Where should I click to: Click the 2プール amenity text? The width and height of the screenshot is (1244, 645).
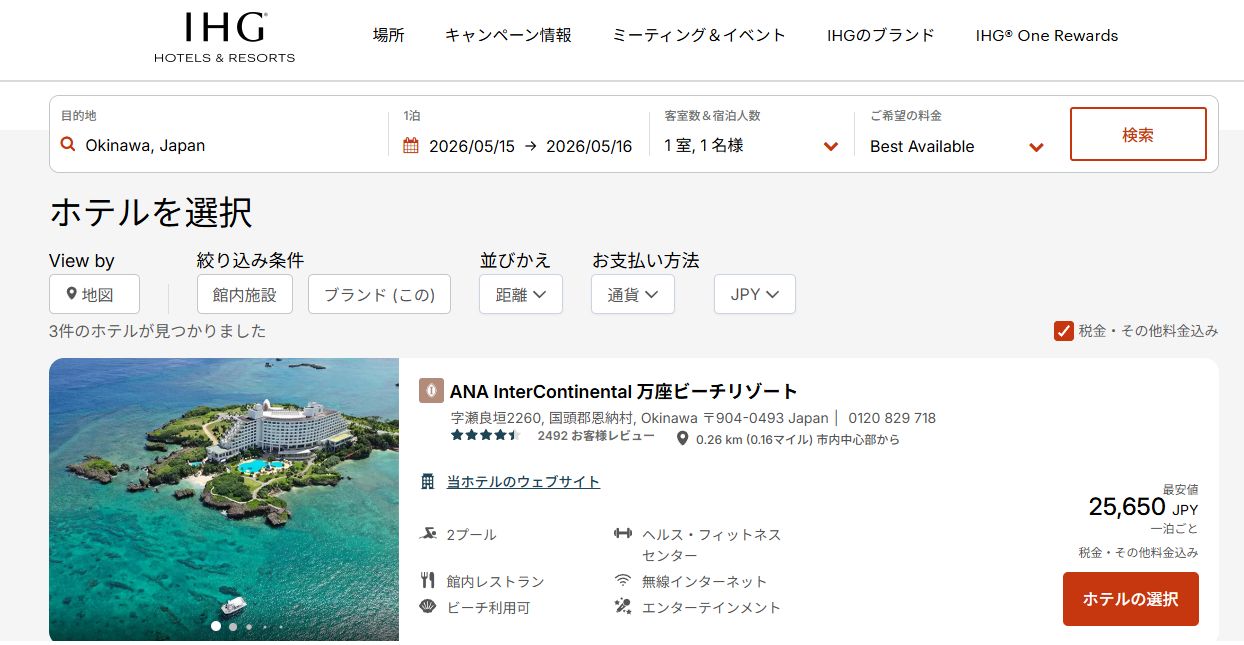pyautogui.click(x=472, y=535)
